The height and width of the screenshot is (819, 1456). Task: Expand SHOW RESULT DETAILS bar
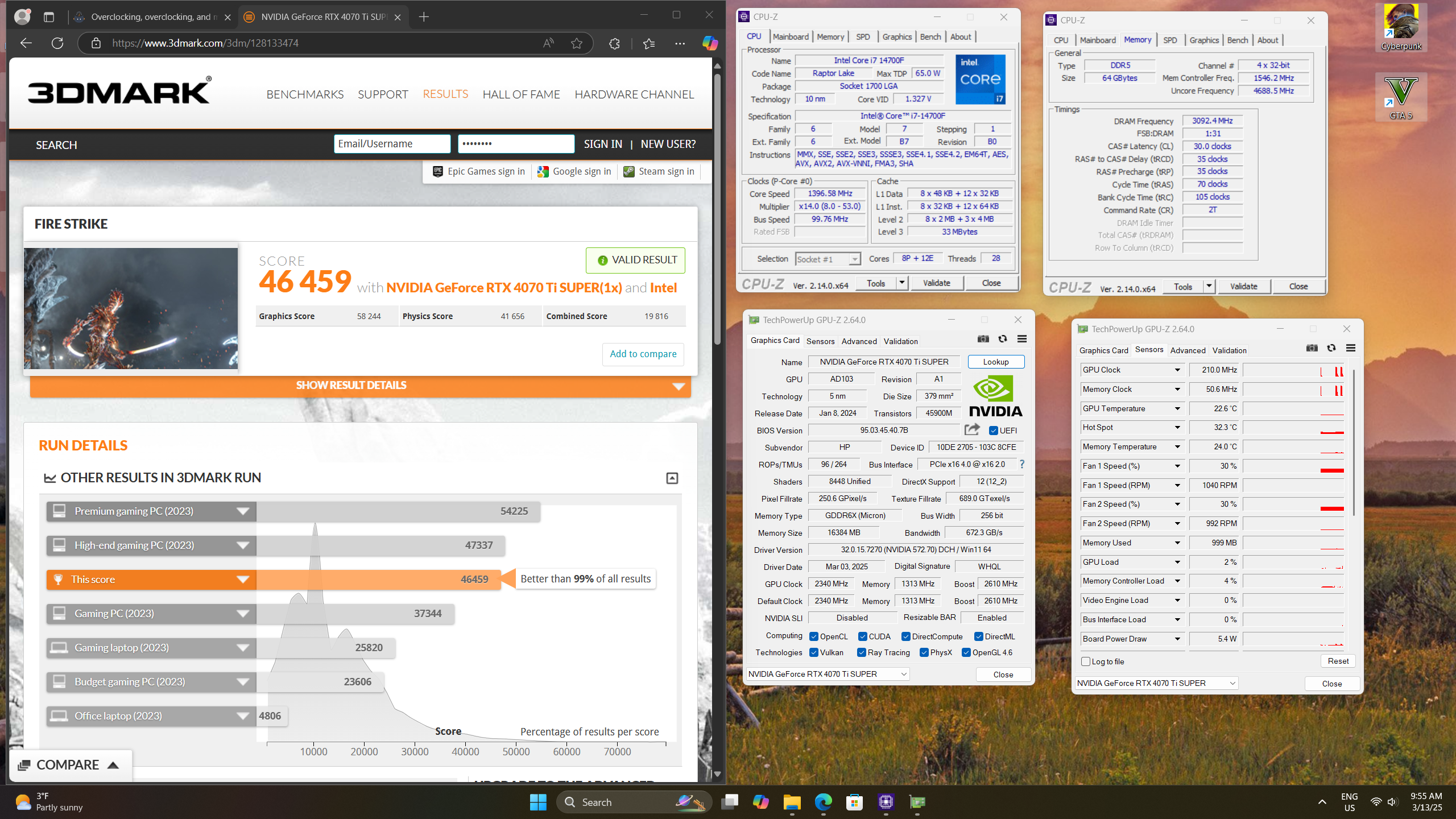tap(361, 386)
